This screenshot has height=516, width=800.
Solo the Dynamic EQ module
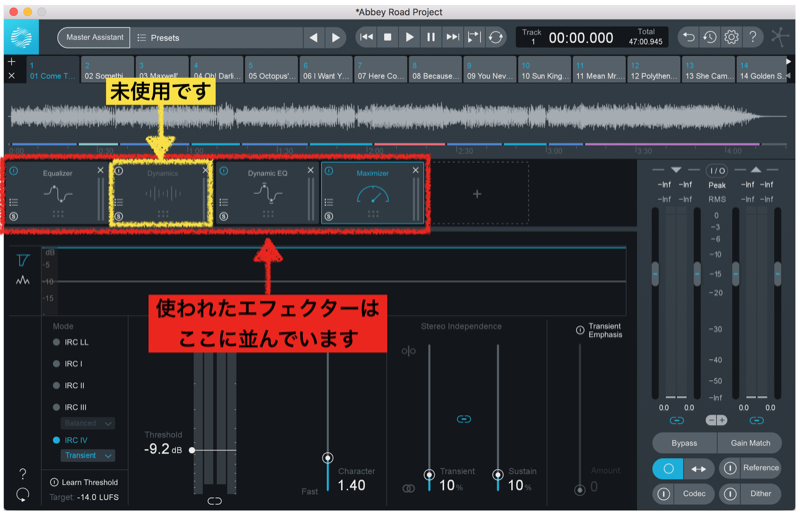point(224,216)
